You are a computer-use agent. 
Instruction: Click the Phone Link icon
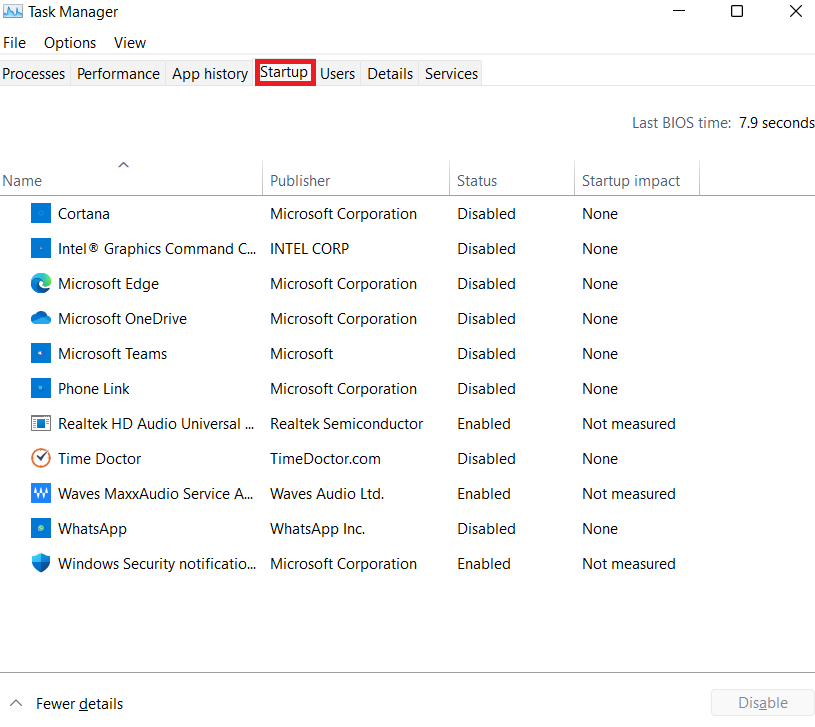click(41, 388)
